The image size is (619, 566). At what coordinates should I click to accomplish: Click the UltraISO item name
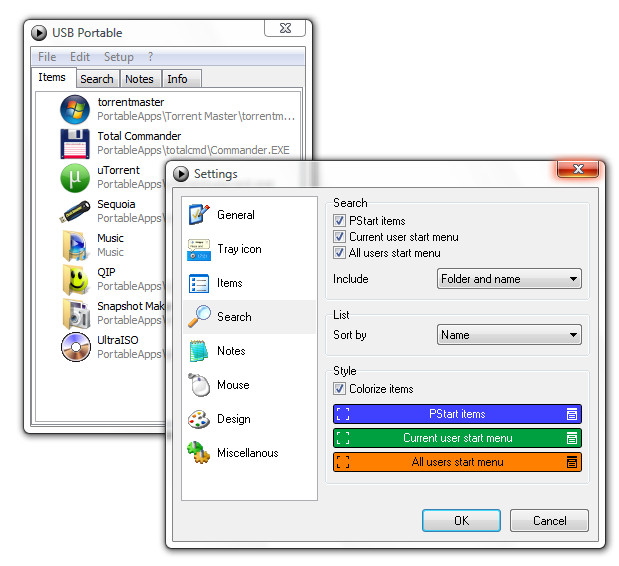click(x=118, y=340)
